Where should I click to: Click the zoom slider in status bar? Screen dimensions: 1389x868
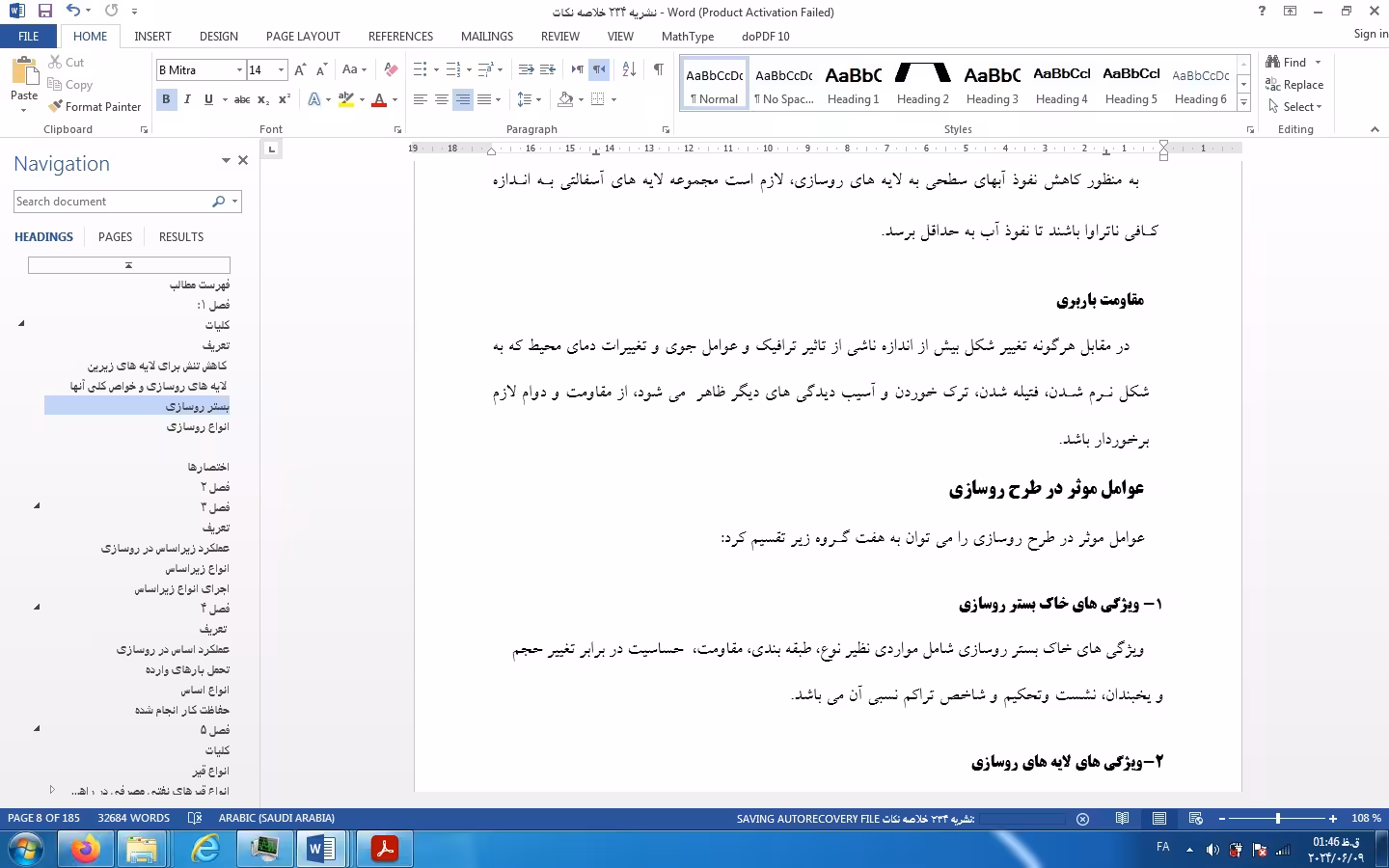coord(1277,819)
